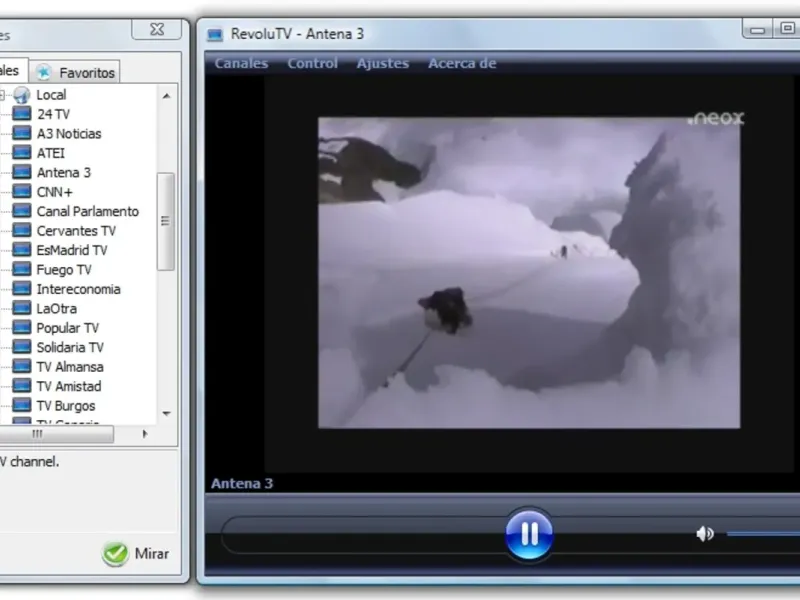Click the channel list scroll-down arrow
Screen dimensions: 800x600
(166, 414)
